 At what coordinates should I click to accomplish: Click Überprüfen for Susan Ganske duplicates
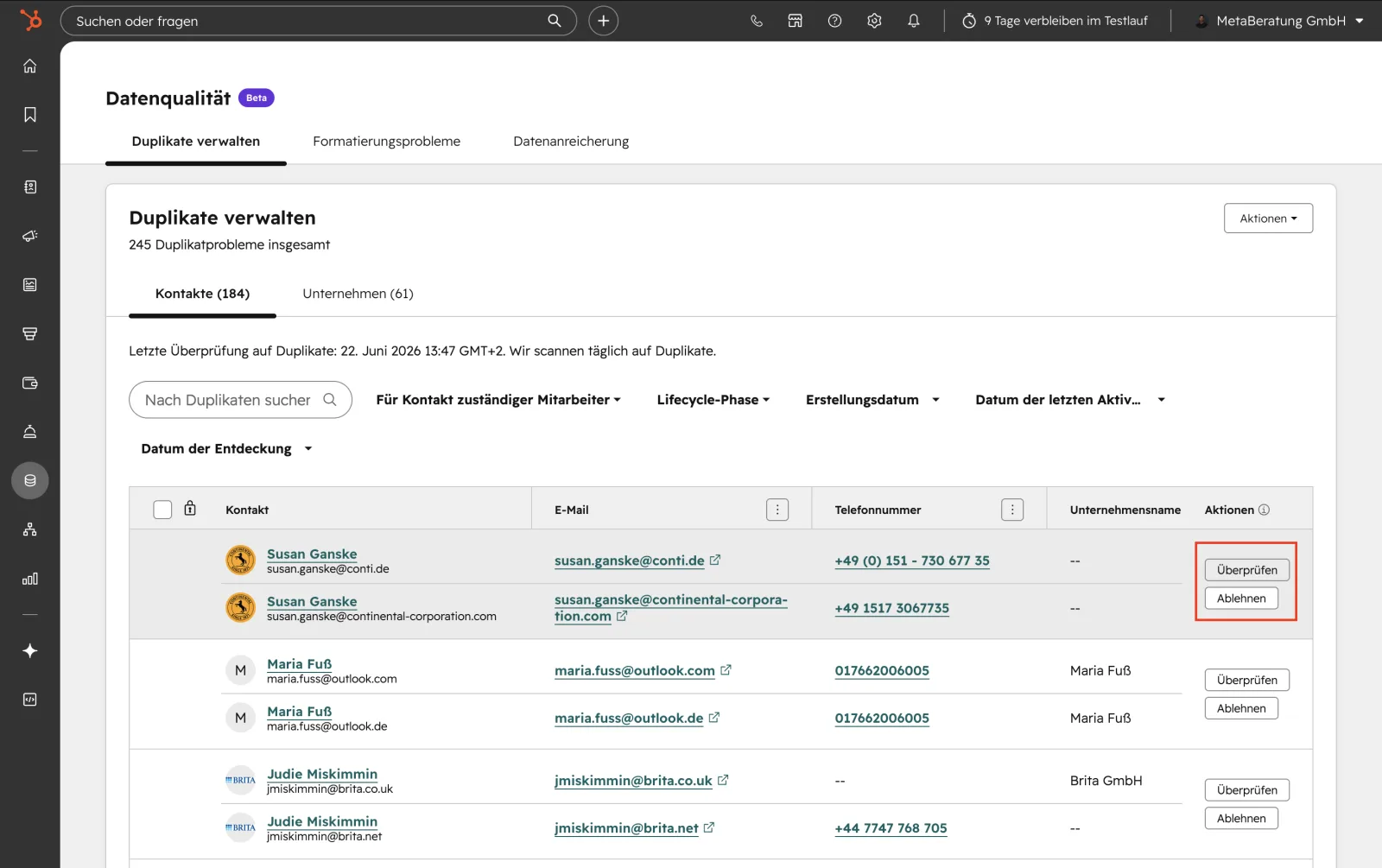point(1247,570)
